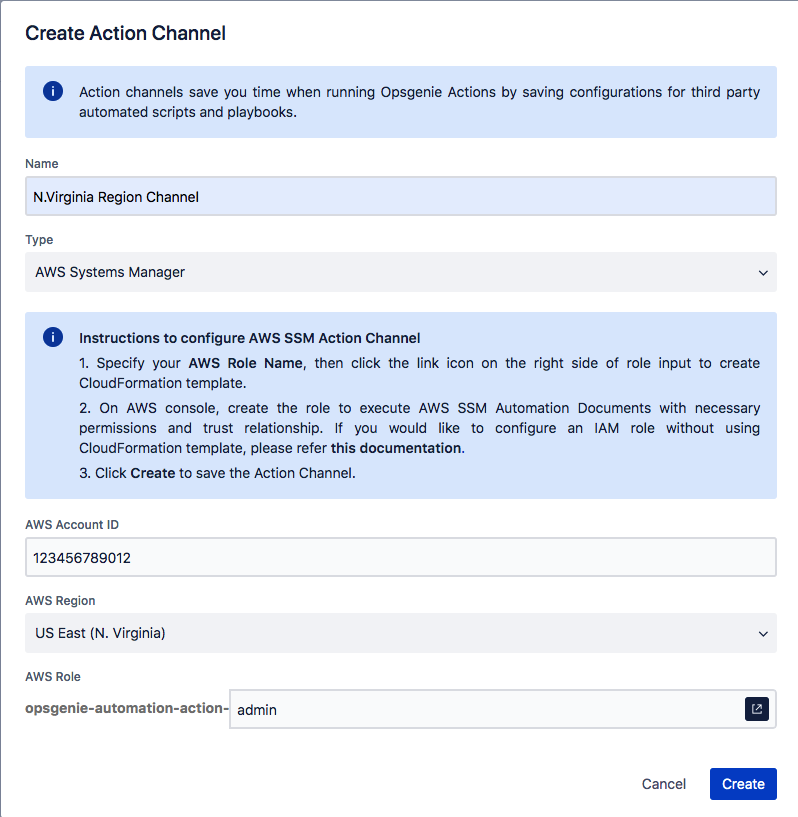Click the chevron arrow of the Type selector
The height and width of the screenshot is (817, 798).
[x=763, y=273]
